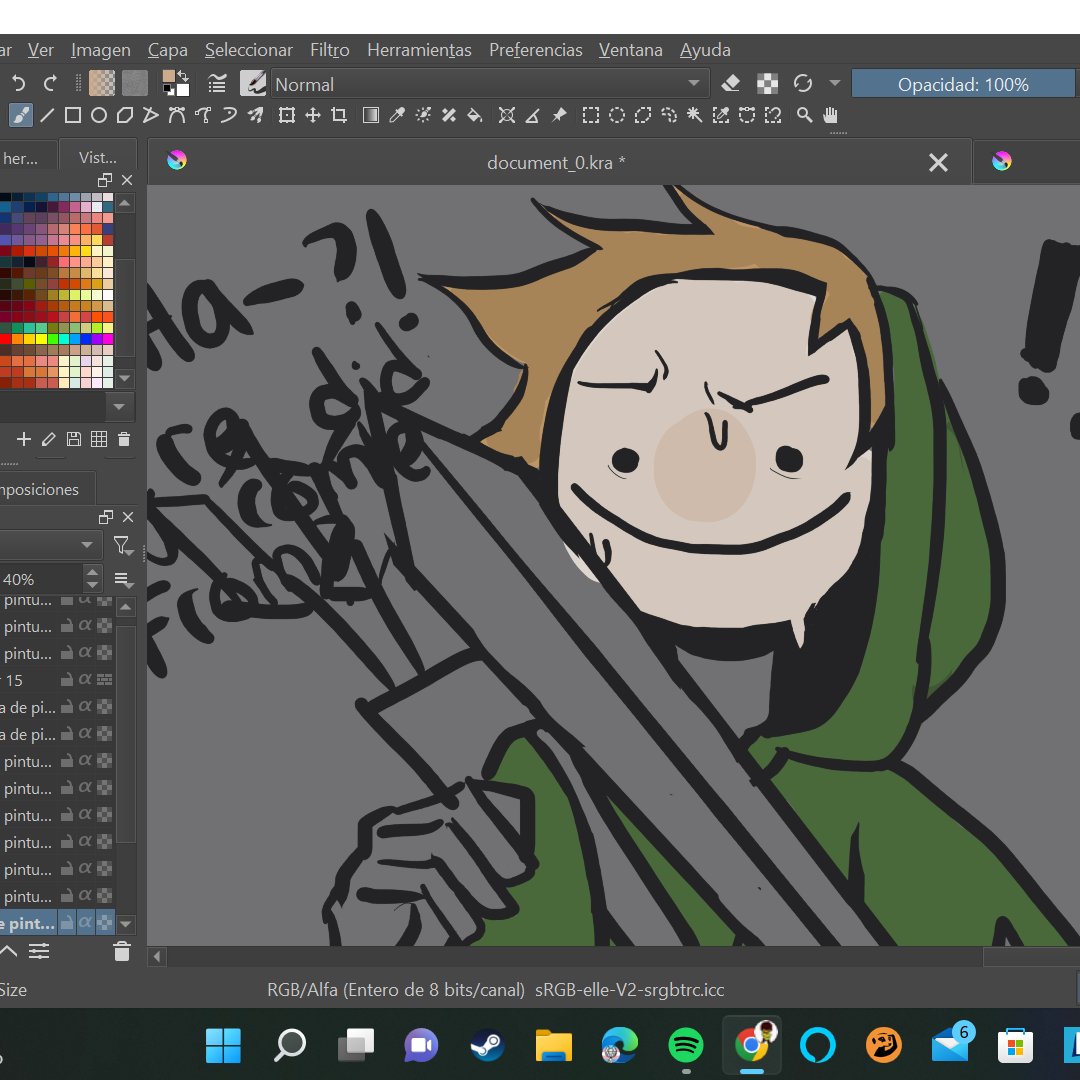Close the layers docker panel
This screenshot has width=1080, height=1080.
click(127, 517)
